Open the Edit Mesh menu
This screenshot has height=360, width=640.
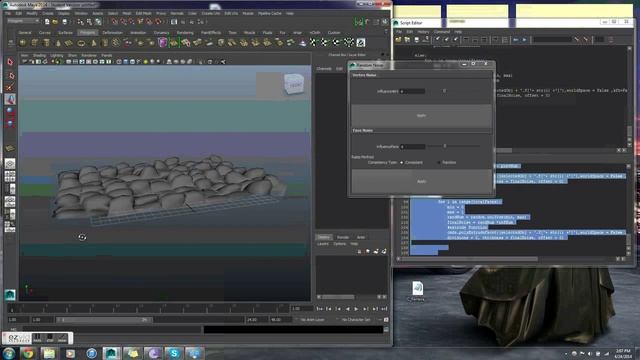point(143,13)
